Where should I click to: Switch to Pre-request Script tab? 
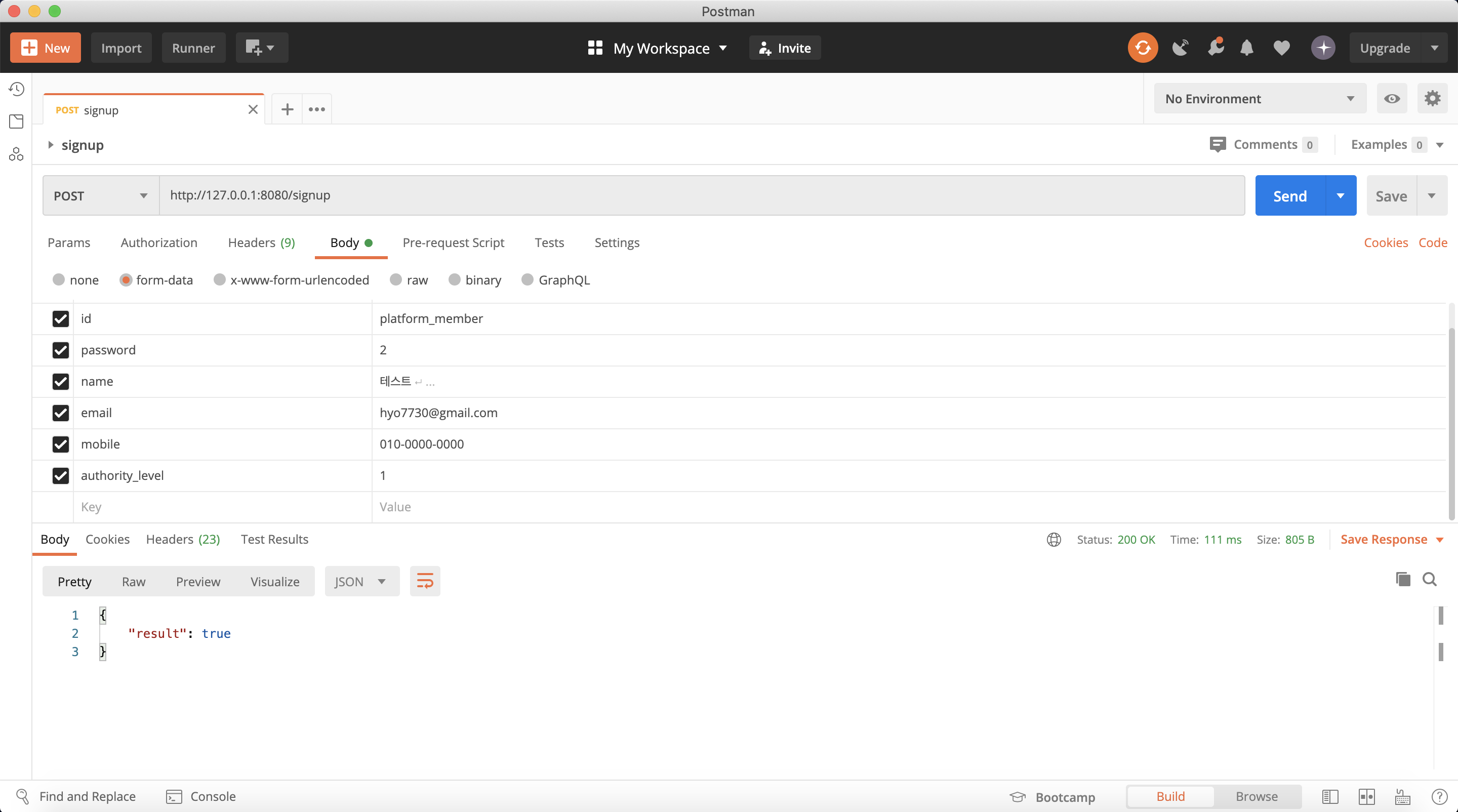pyautogui.click(x=453, y=243)
